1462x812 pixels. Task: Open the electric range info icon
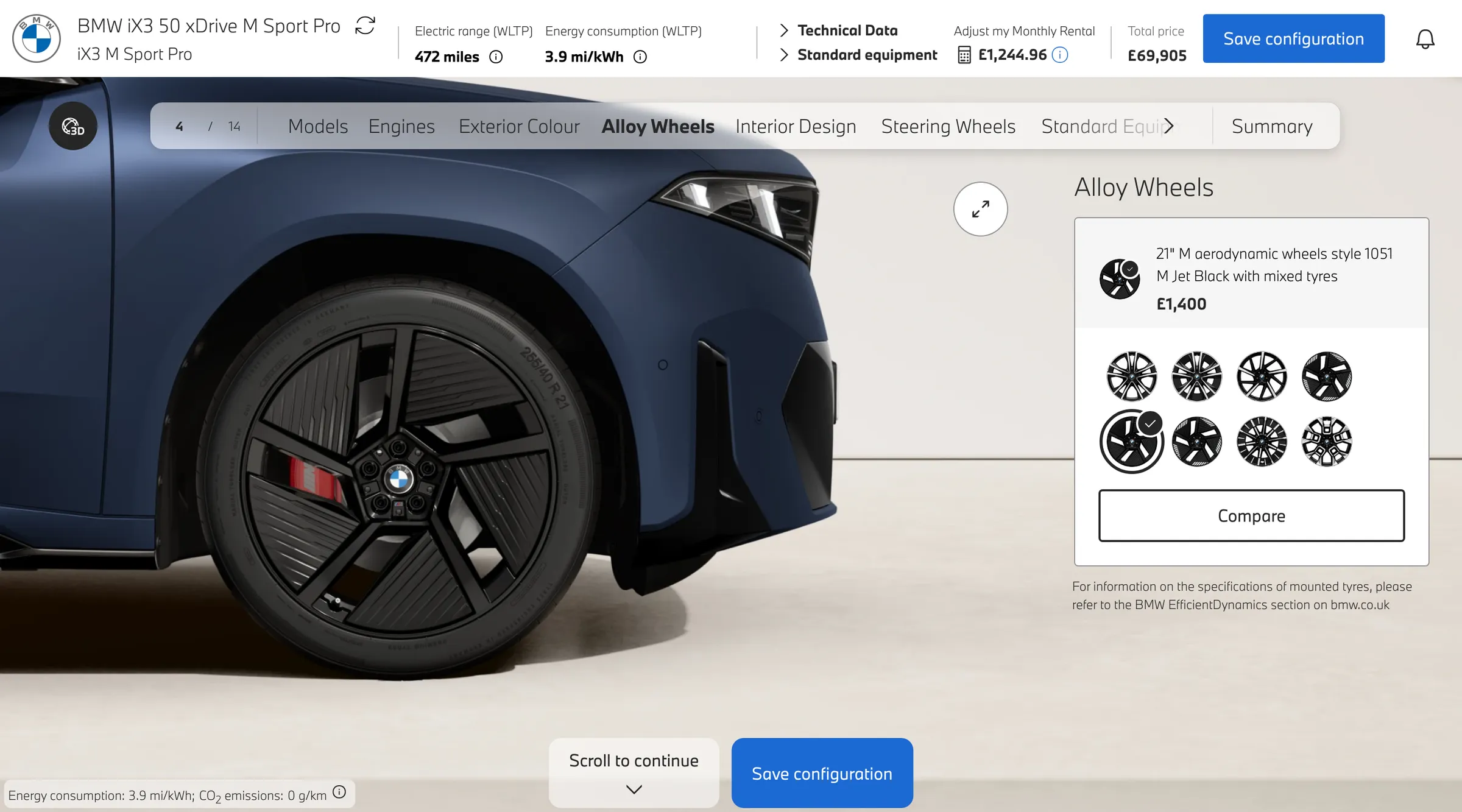tap(496, 57)
